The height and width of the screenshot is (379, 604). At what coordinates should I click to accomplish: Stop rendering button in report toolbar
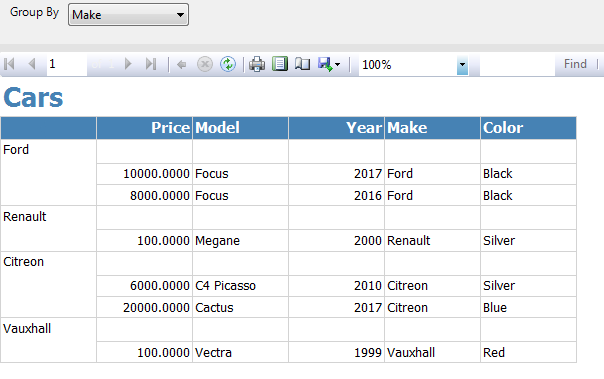(205, 64)
